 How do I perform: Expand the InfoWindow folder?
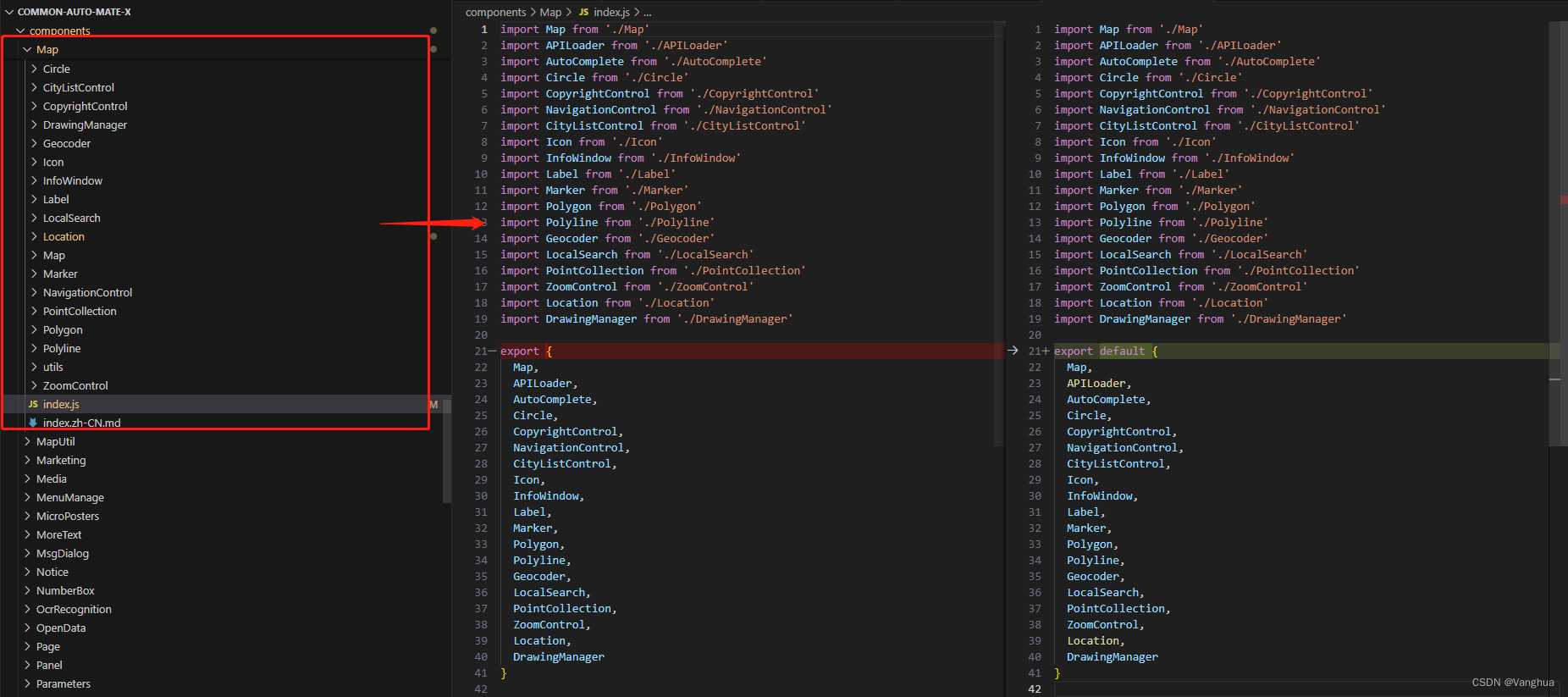coord(72,180)
